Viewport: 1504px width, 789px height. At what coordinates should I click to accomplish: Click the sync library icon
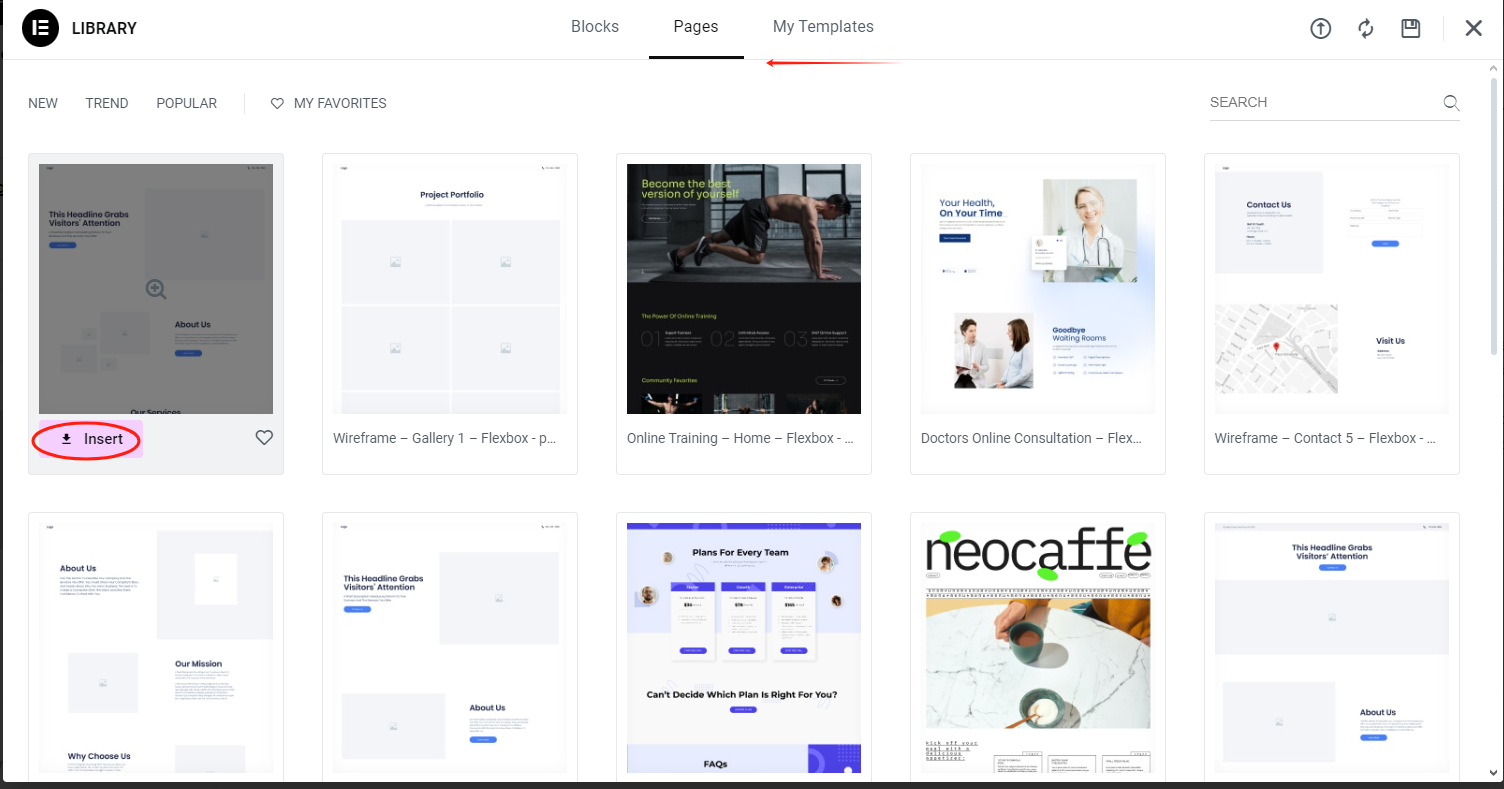tap(1365, 28)
